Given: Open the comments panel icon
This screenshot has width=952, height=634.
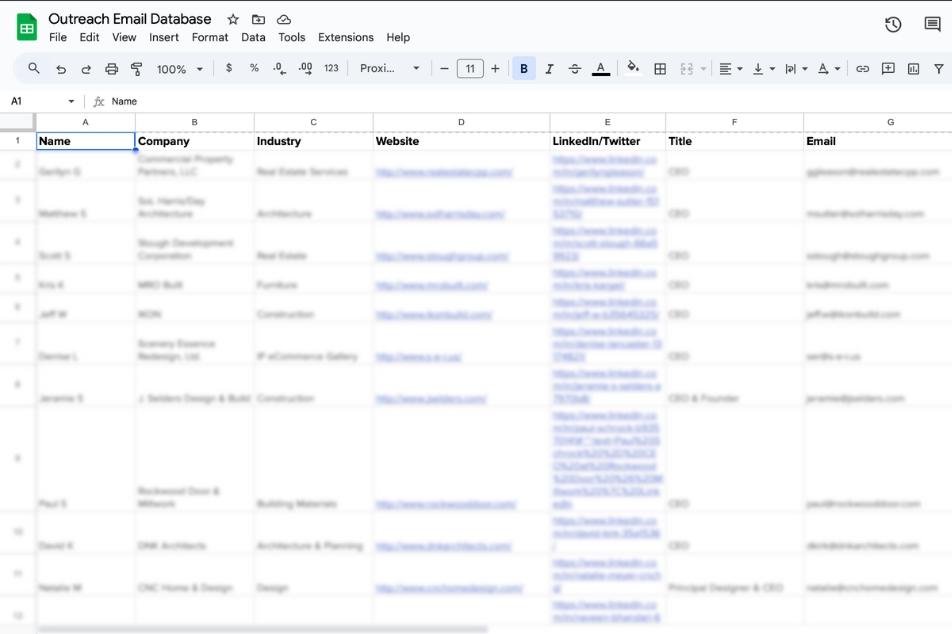Looking at the screenshot, I should (x=932, y=24).
